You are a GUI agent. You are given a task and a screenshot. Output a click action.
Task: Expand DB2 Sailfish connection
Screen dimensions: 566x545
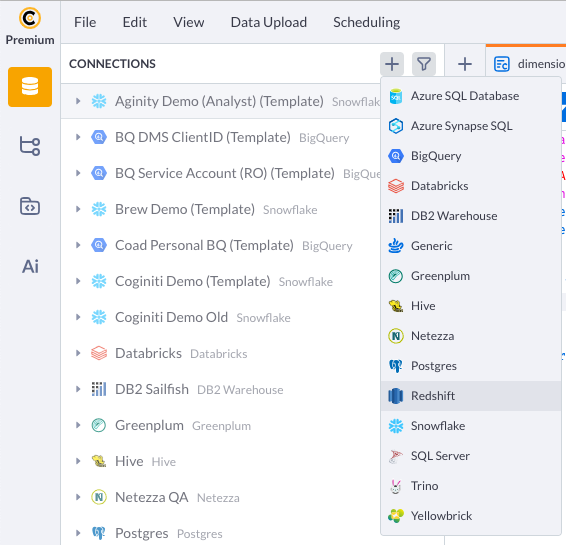click(x=78, y=389)
